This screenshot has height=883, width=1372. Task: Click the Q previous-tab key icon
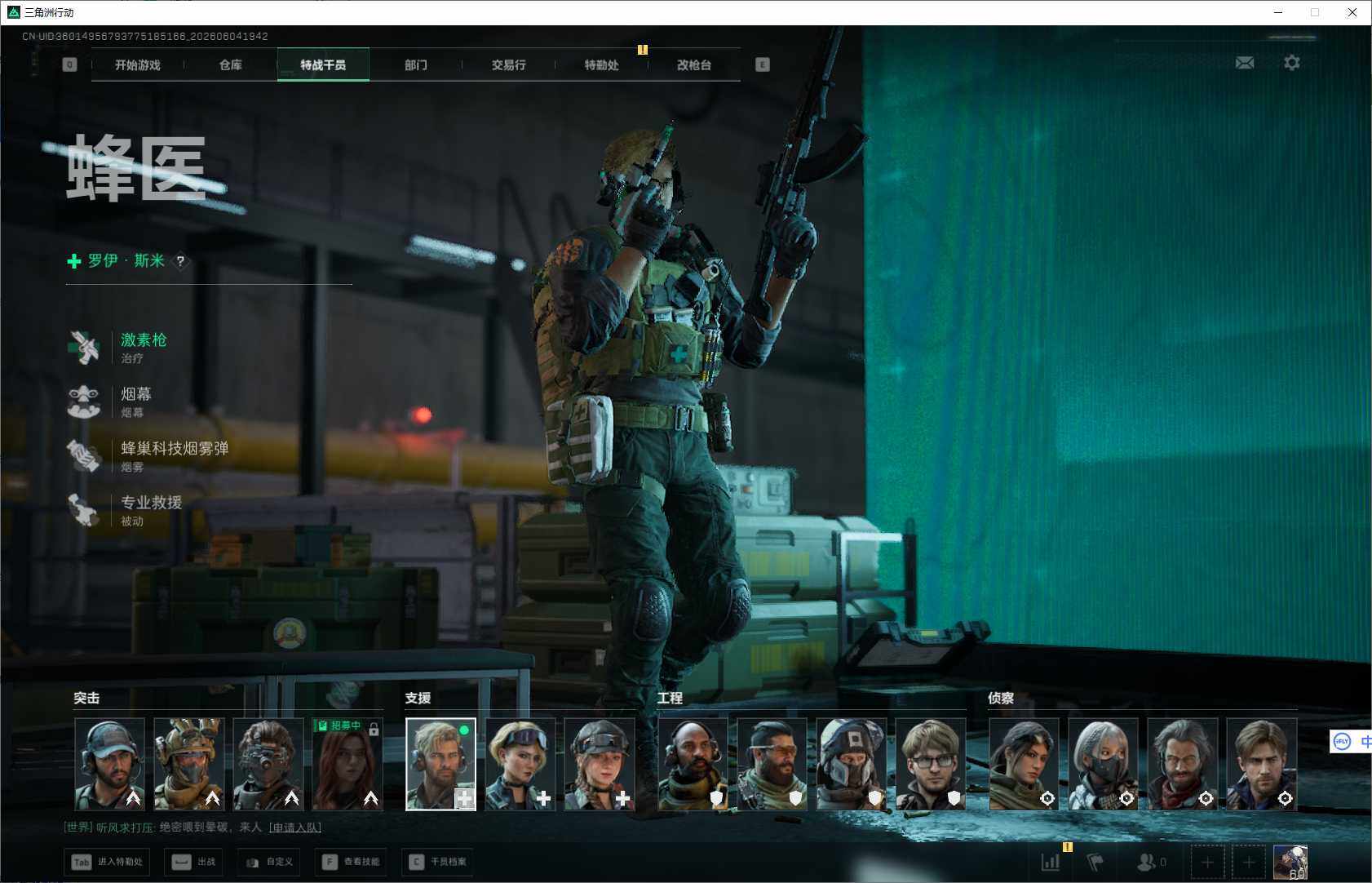(69, 64)
